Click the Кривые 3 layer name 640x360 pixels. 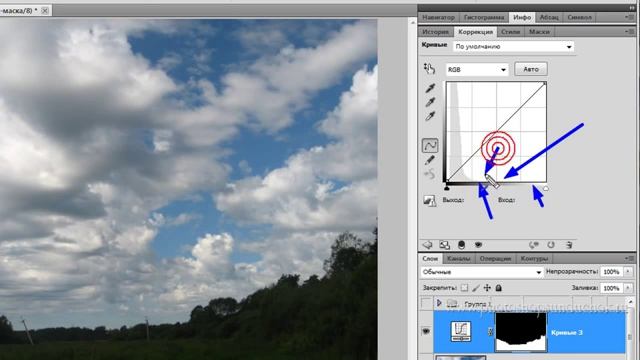point(567,332)
